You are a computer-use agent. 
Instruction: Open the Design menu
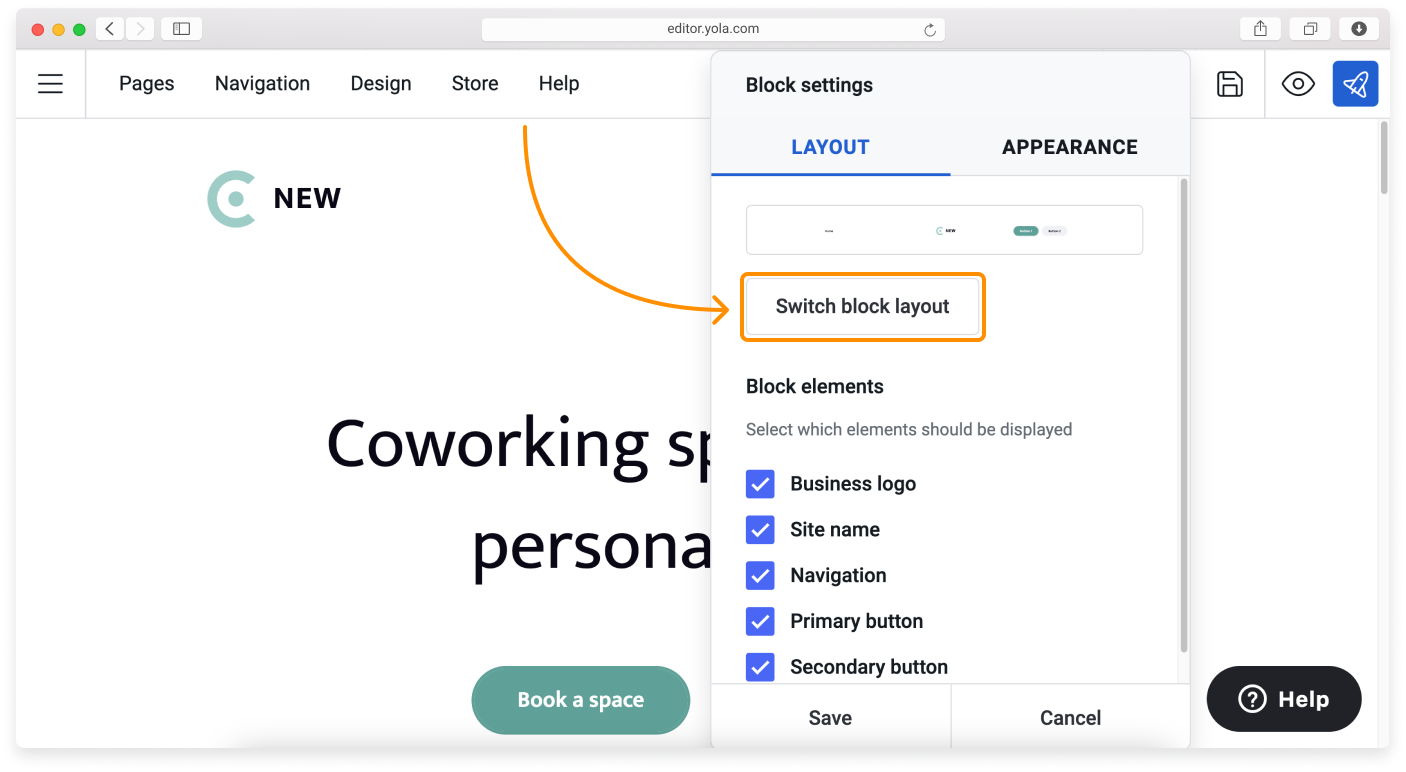coord(380,84)
